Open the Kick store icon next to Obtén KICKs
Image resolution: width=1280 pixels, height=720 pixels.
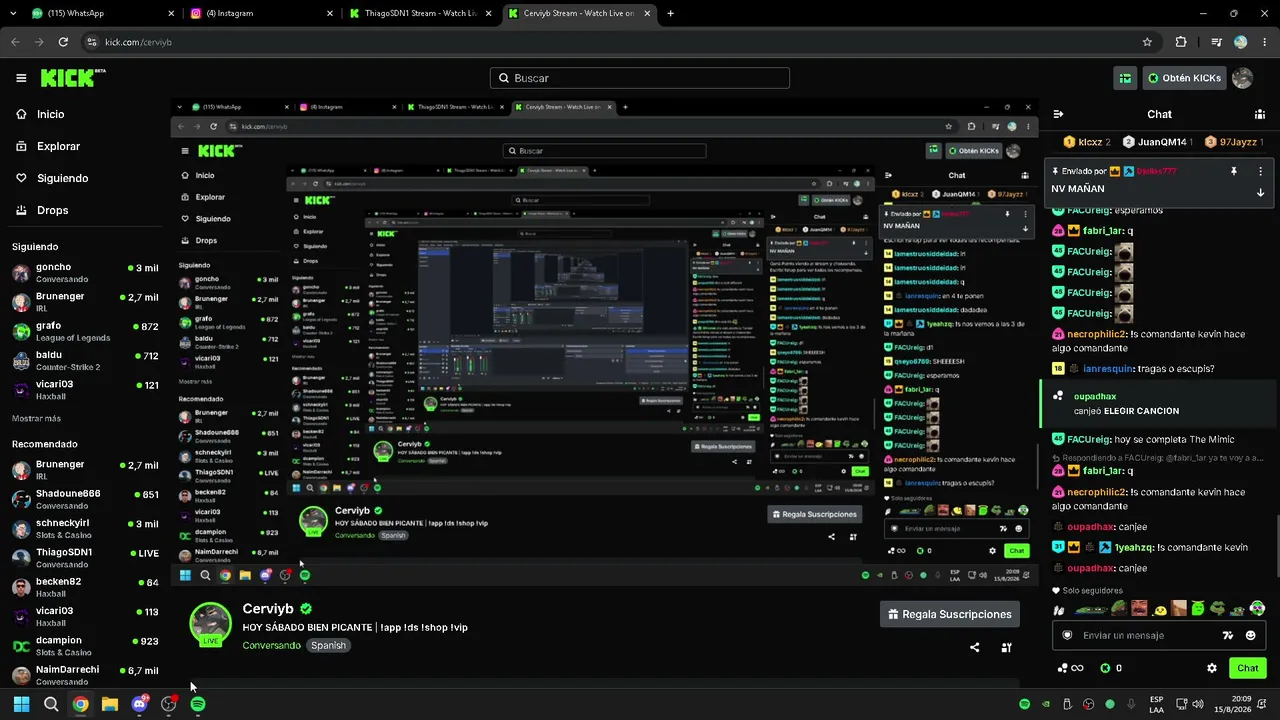pyautogui.click(x=1126, y=78)
